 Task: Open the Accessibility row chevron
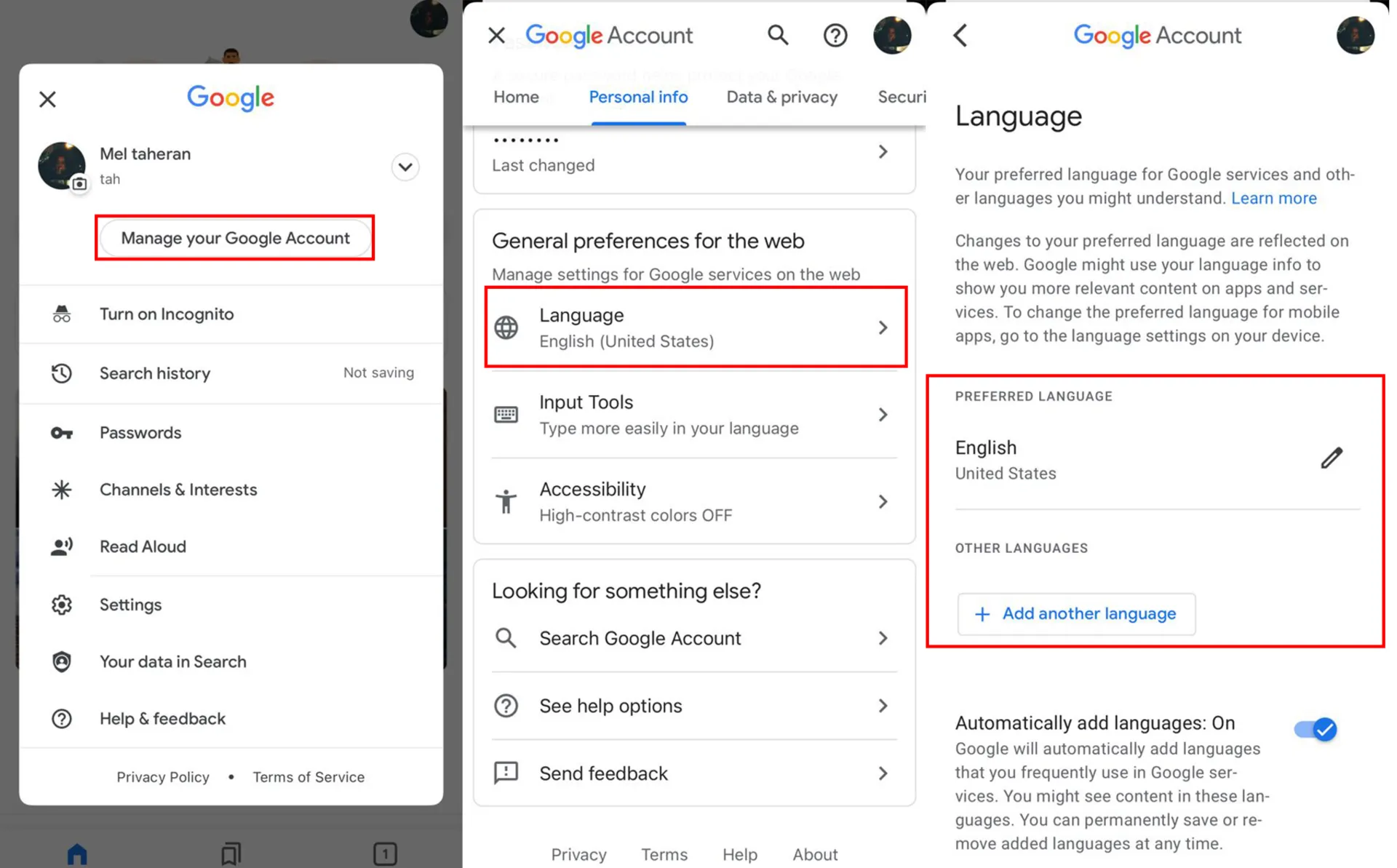pos(883,502)
